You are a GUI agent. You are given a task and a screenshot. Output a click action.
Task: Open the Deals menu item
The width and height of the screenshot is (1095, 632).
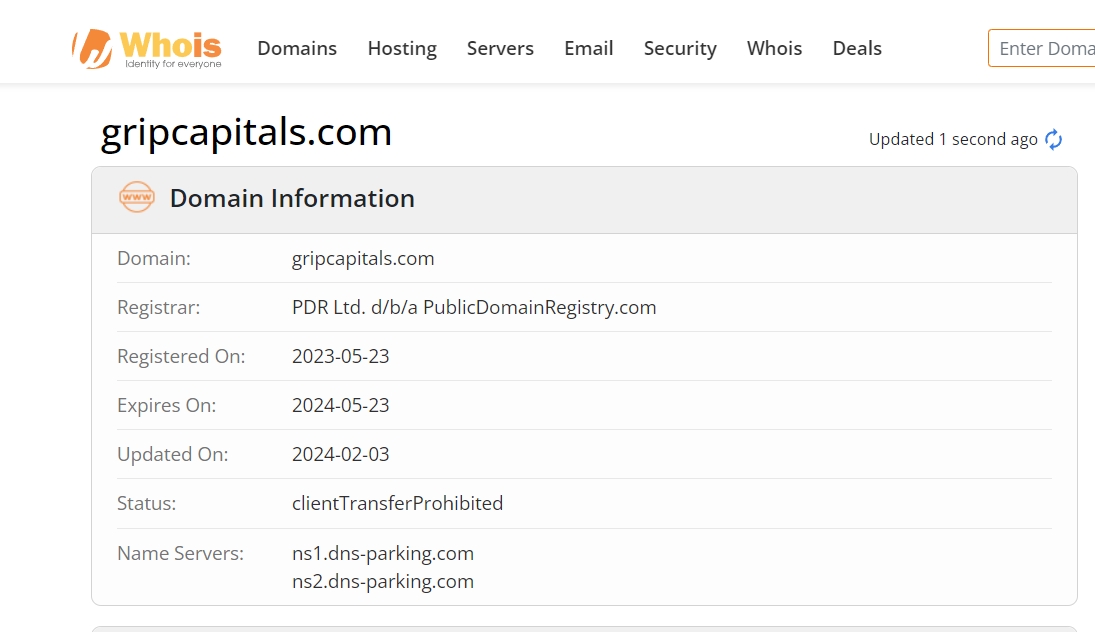[x=857, y=48]
